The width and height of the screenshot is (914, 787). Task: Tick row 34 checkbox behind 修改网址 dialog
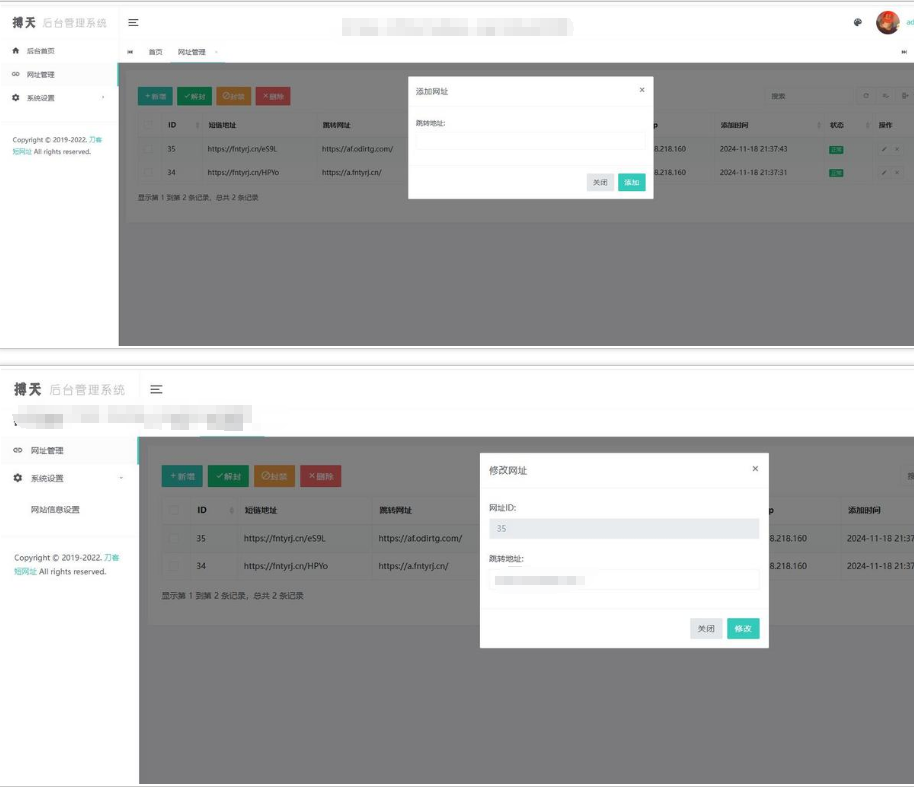tap(175, 566)
